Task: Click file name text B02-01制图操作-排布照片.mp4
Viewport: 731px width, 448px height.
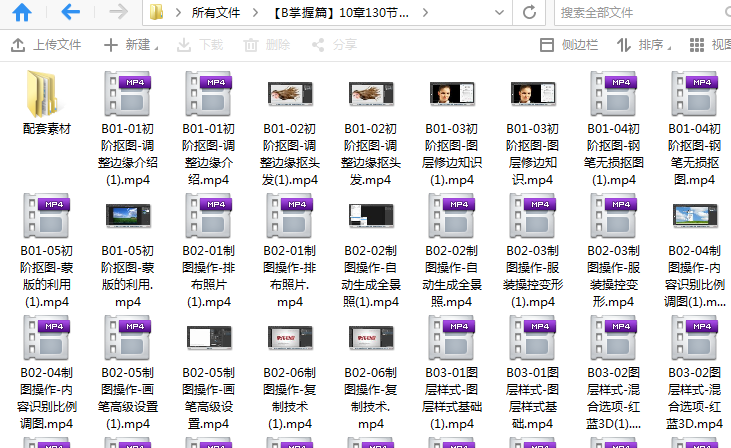Action: click(x=290, y=276)
